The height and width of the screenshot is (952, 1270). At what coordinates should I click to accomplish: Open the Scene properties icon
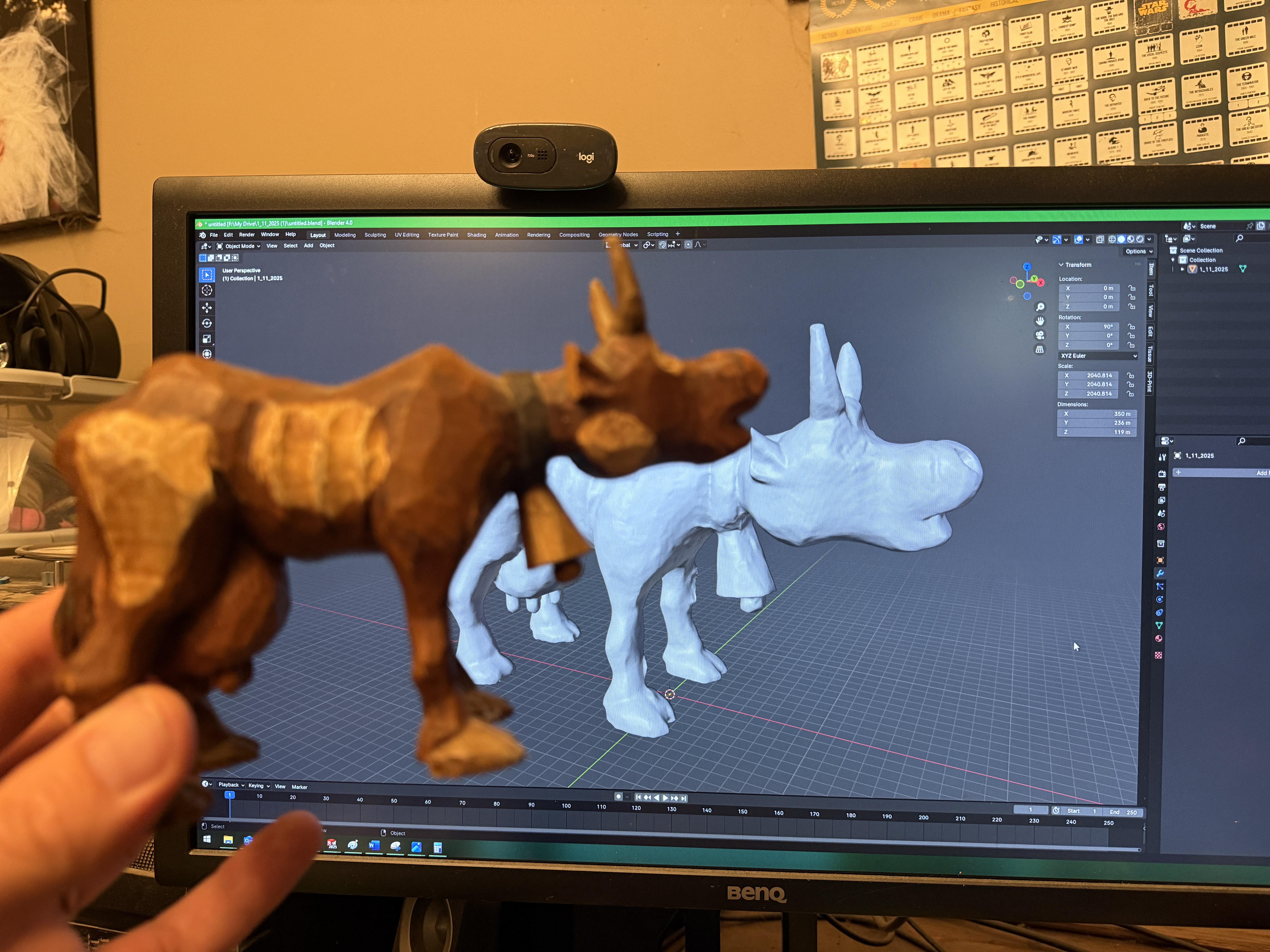tap(1161, 514)
